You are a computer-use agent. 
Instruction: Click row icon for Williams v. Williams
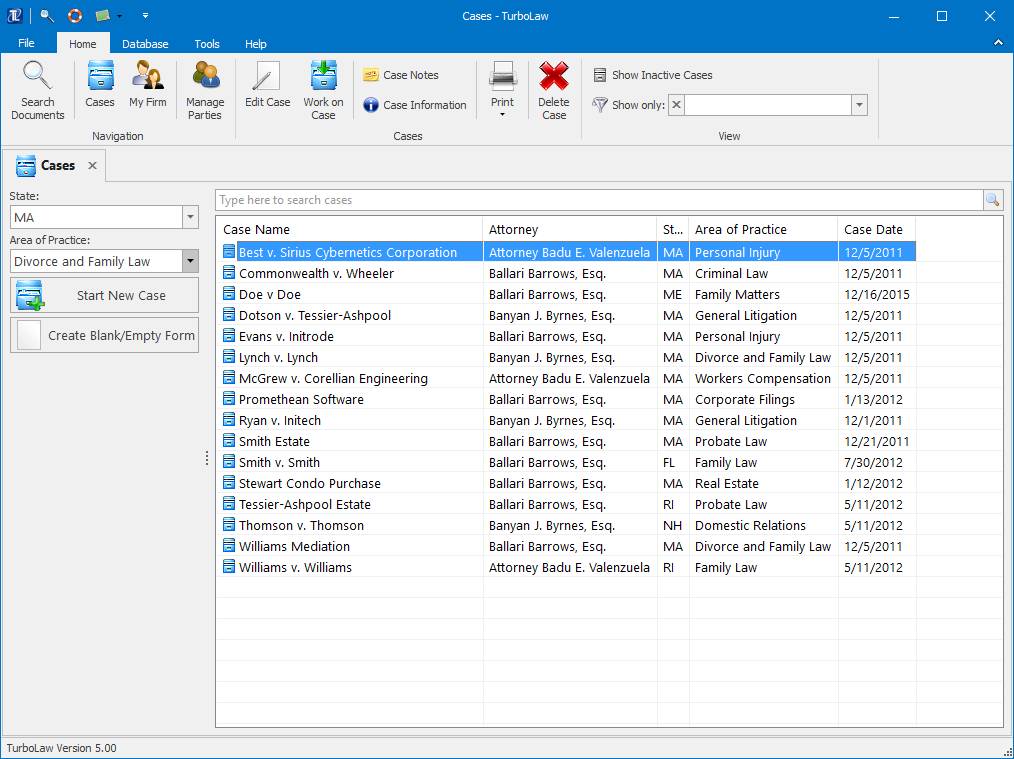click(x=228, y=567)
